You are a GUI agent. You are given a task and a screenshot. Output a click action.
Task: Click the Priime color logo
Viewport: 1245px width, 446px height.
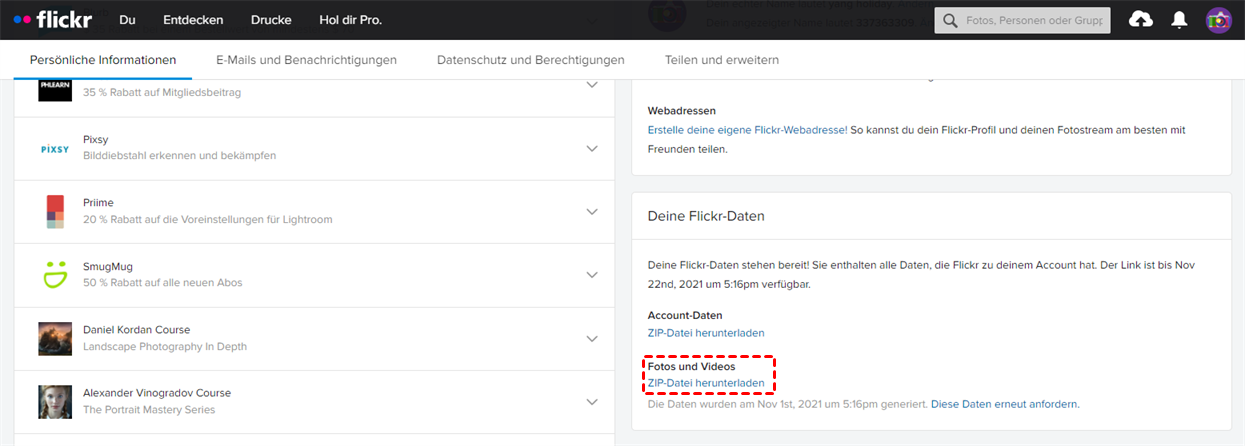[x=54, y=211]
